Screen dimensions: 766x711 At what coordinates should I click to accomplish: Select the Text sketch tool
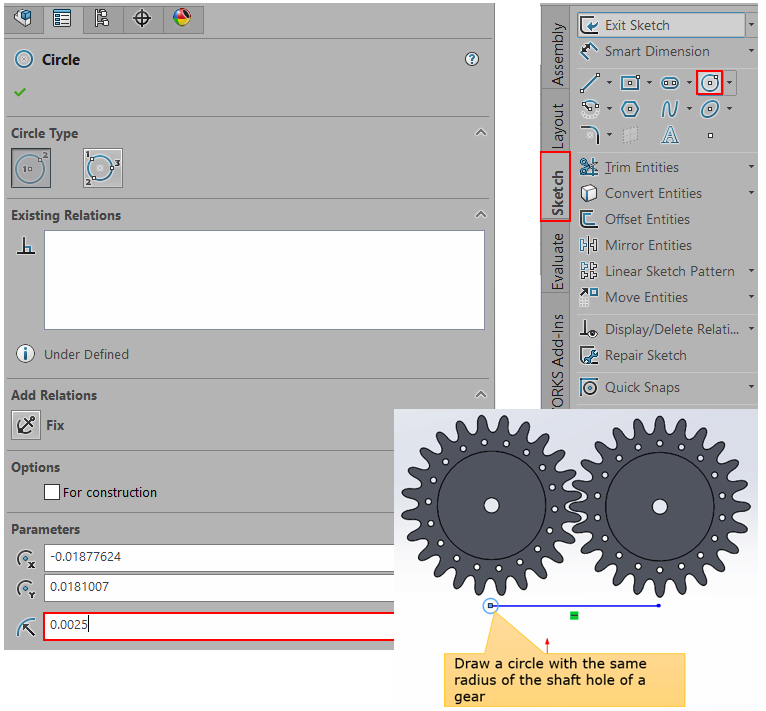tap(670, 135)
